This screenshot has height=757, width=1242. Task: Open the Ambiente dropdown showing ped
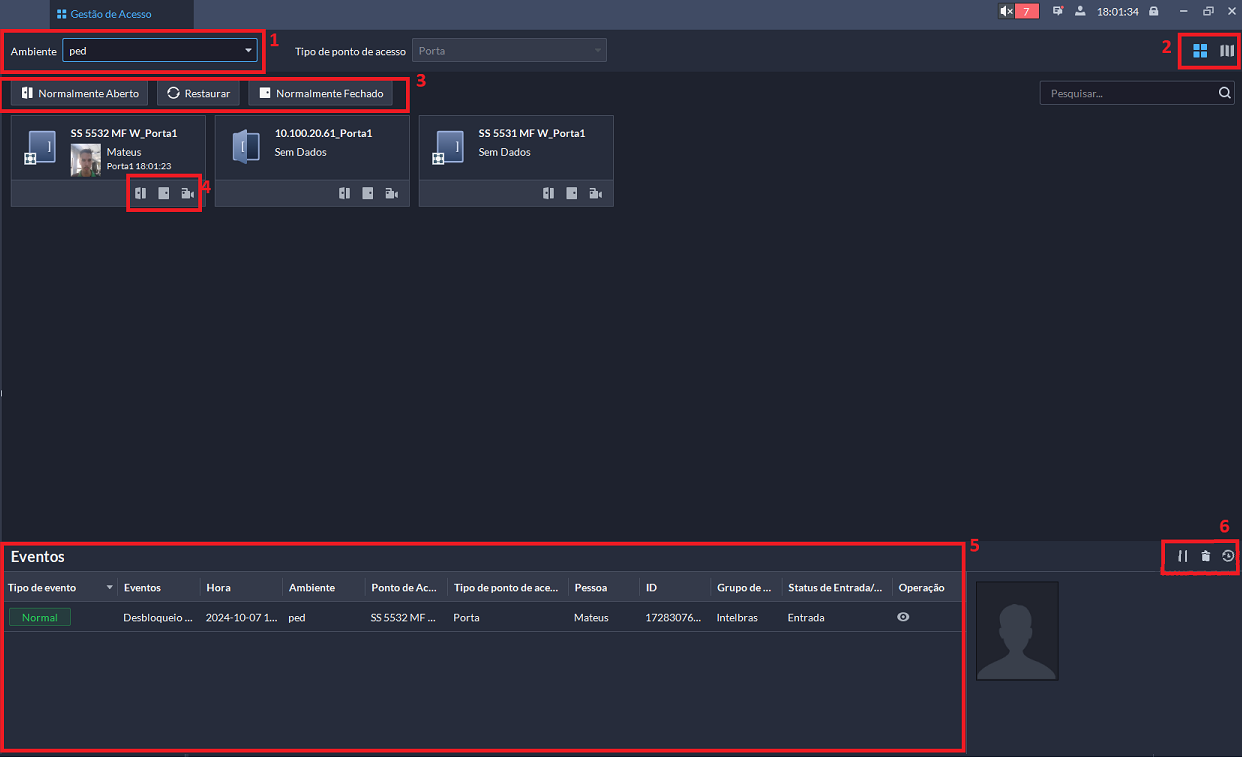160,50
